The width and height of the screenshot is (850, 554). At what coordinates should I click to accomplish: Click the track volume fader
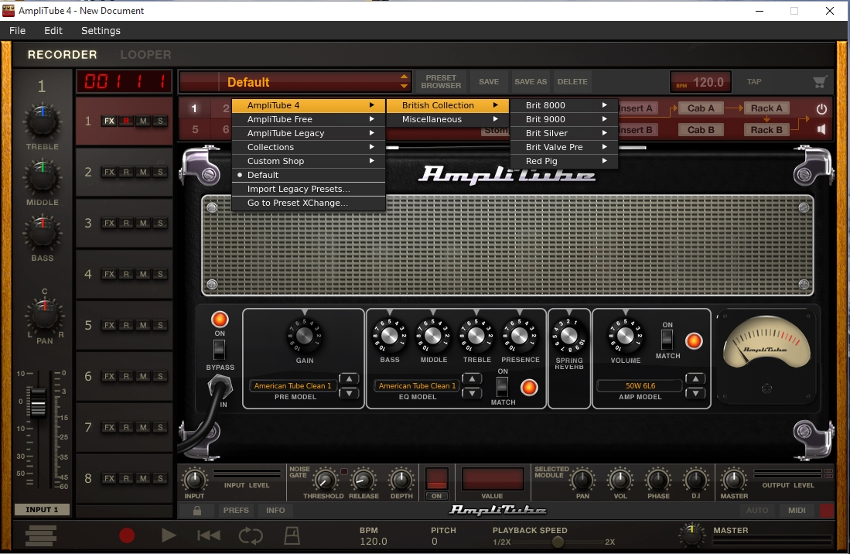pyautogui.click(x=37, y=402)
